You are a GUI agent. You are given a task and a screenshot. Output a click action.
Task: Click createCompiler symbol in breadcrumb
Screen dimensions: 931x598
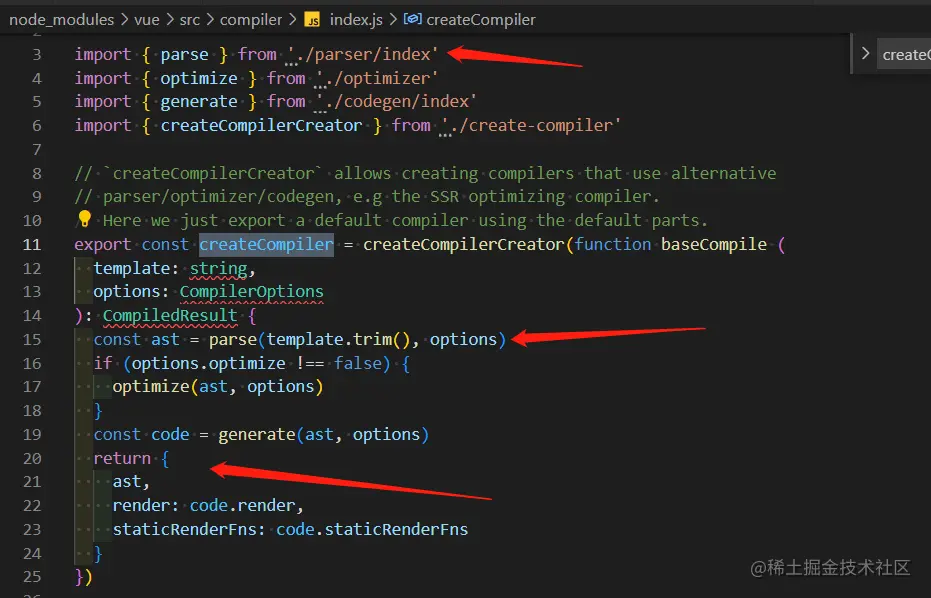[x=480, y=20]
